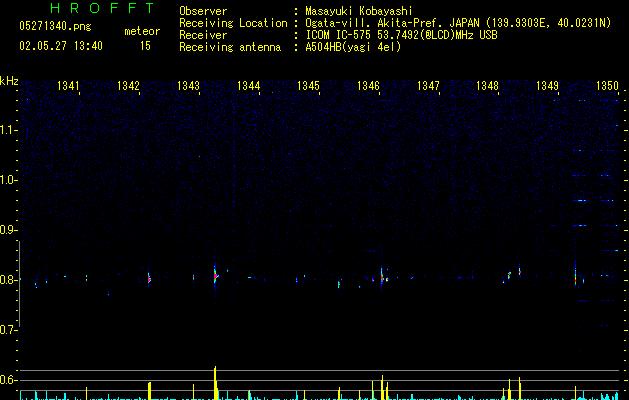Select ICOM IC-575 53.7492 MHz USB text
629x400 pixels.
(401, 35)
